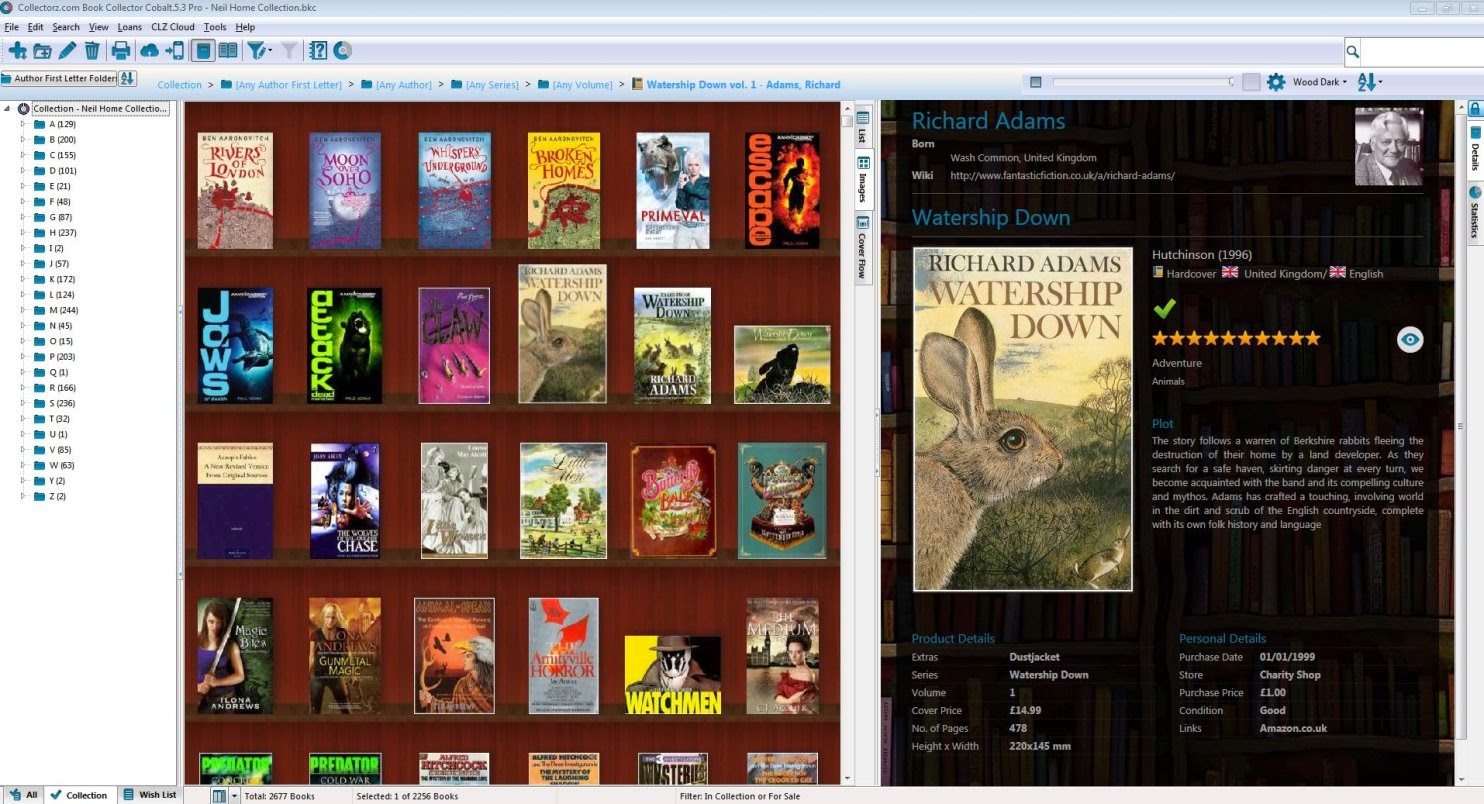Click the ten-star rating row
1484x804 pixels.
(x=1236, y=338)
